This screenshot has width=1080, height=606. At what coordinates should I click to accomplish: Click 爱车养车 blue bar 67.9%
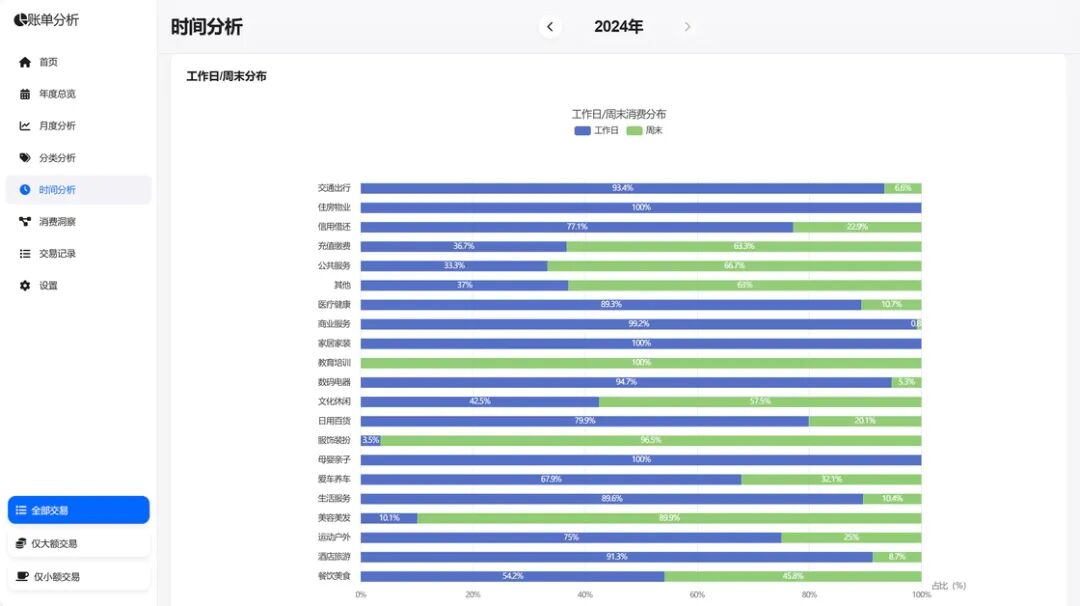point(551,479)
